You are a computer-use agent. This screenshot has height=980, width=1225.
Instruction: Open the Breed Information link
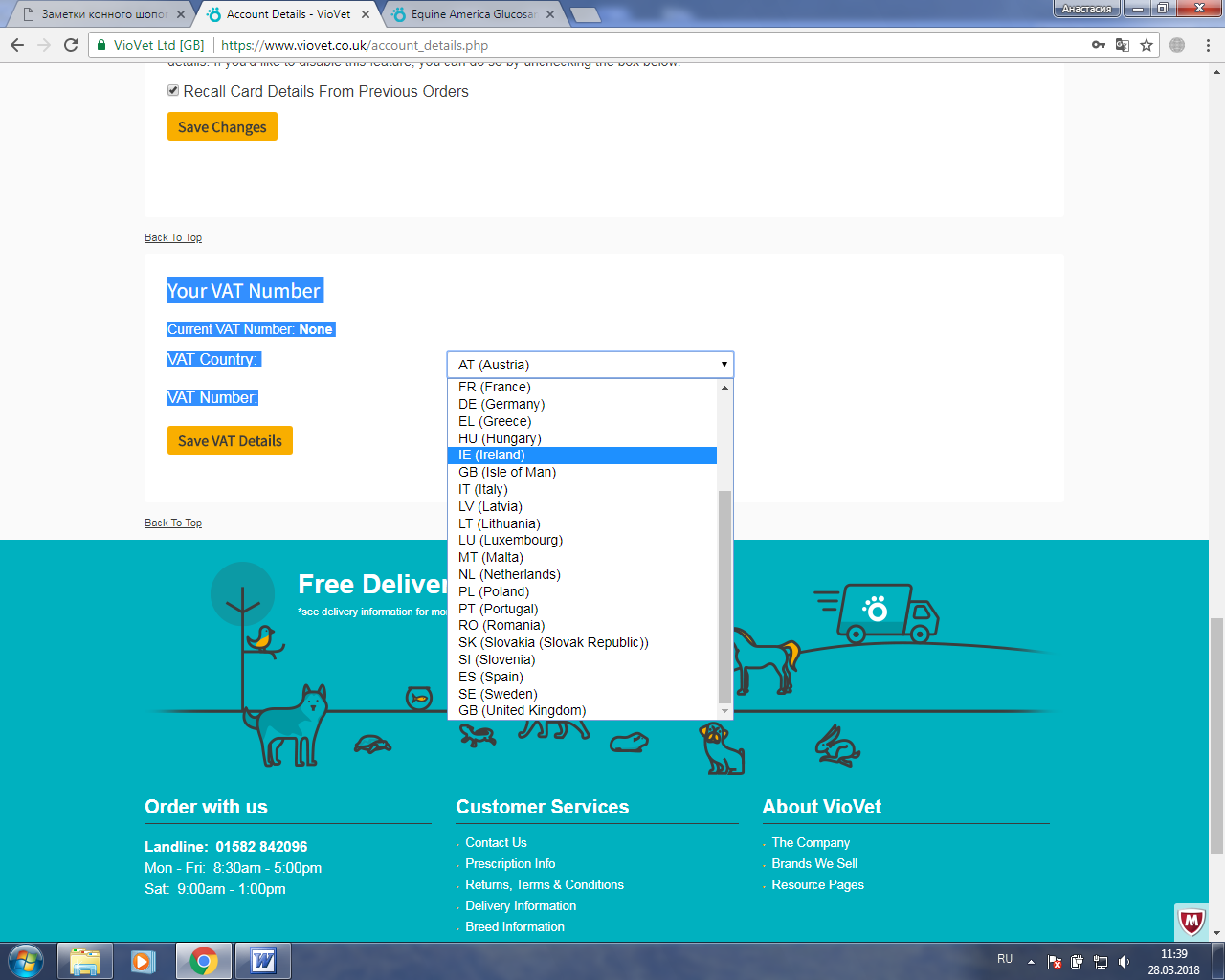[x=515, y=926]
